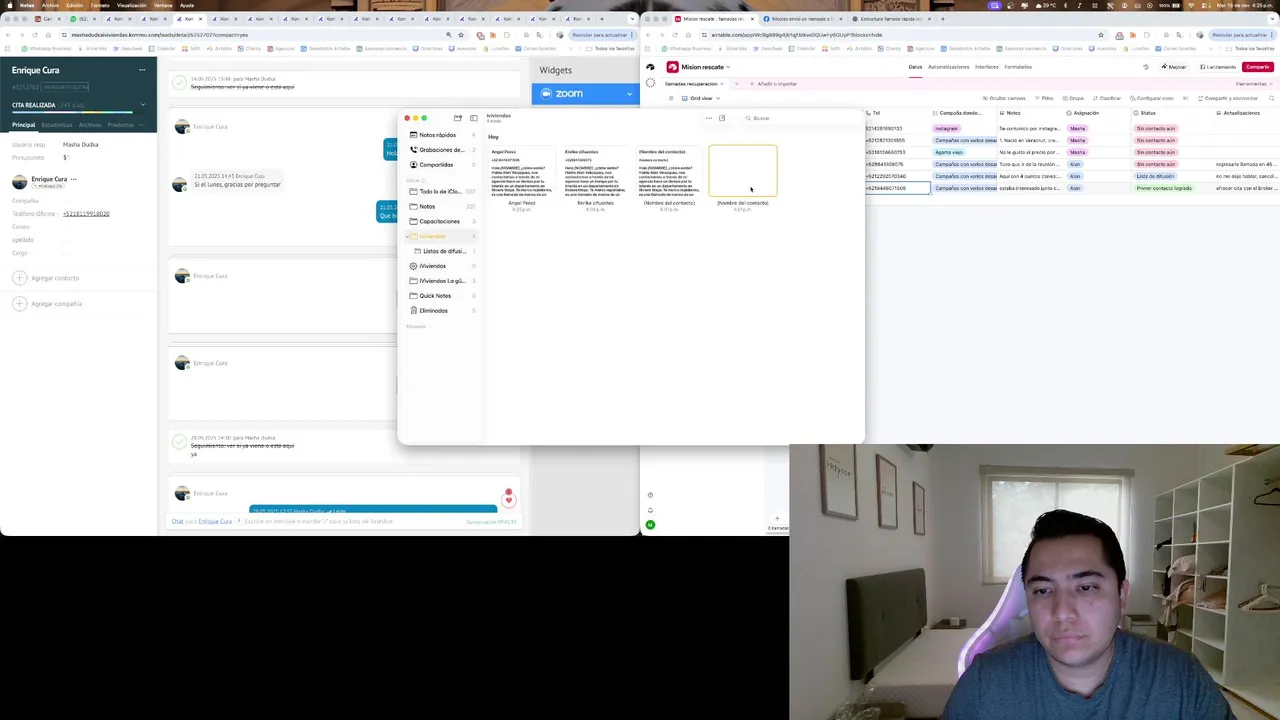Screen dimensions: 1280x720
Task: Click Añadir o importar in Airtable
Action: pos(773,84)
